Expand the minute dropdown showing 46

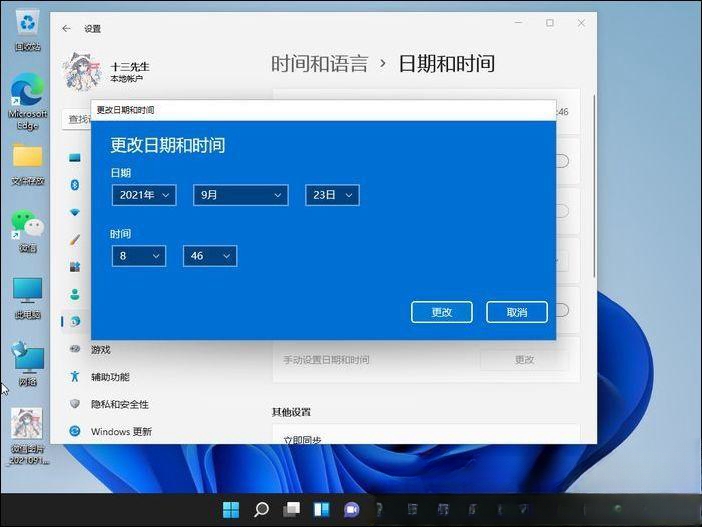pos(210,256)
